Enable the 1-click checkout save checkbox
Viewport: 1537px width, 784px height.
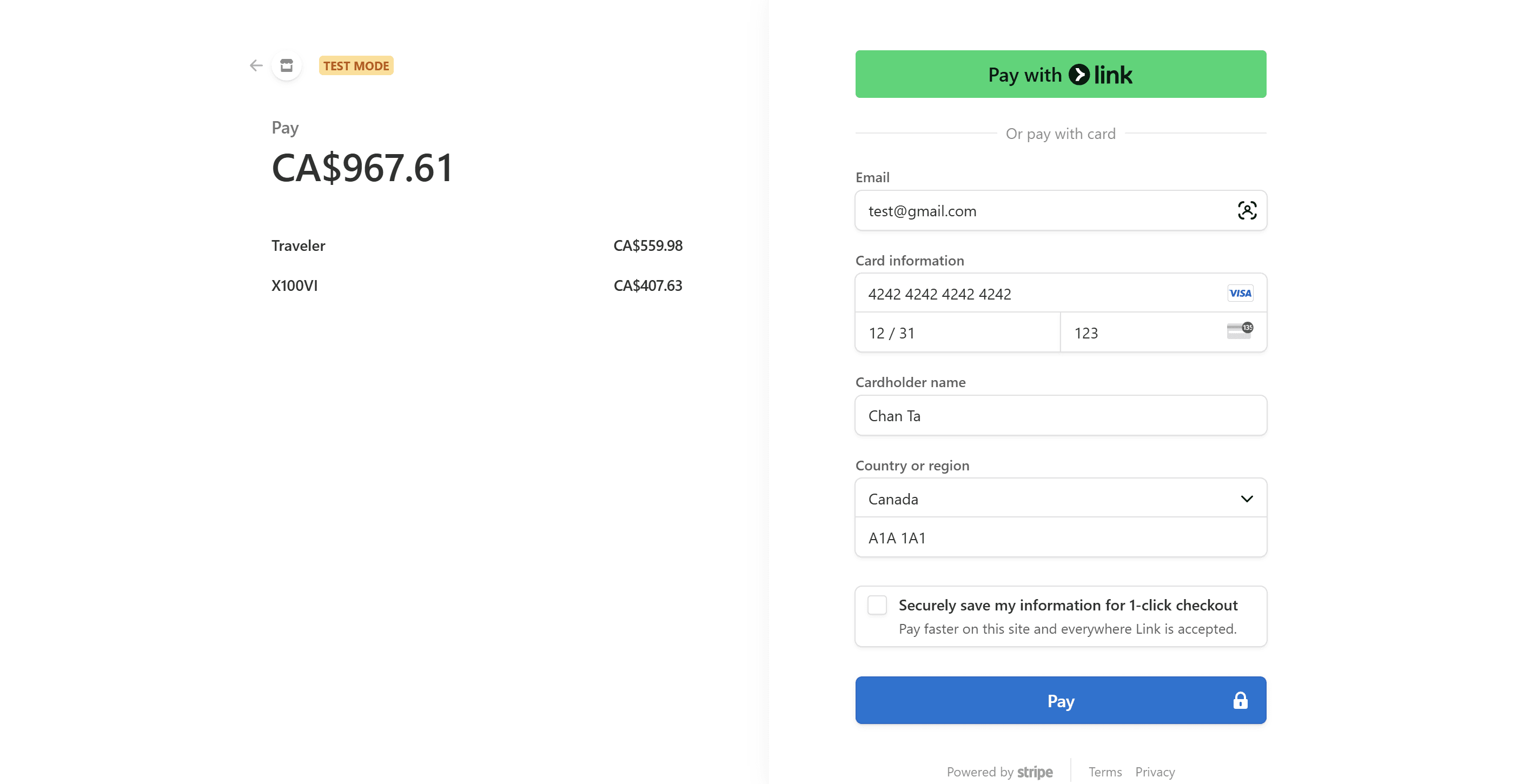click(x=877, y=605)
